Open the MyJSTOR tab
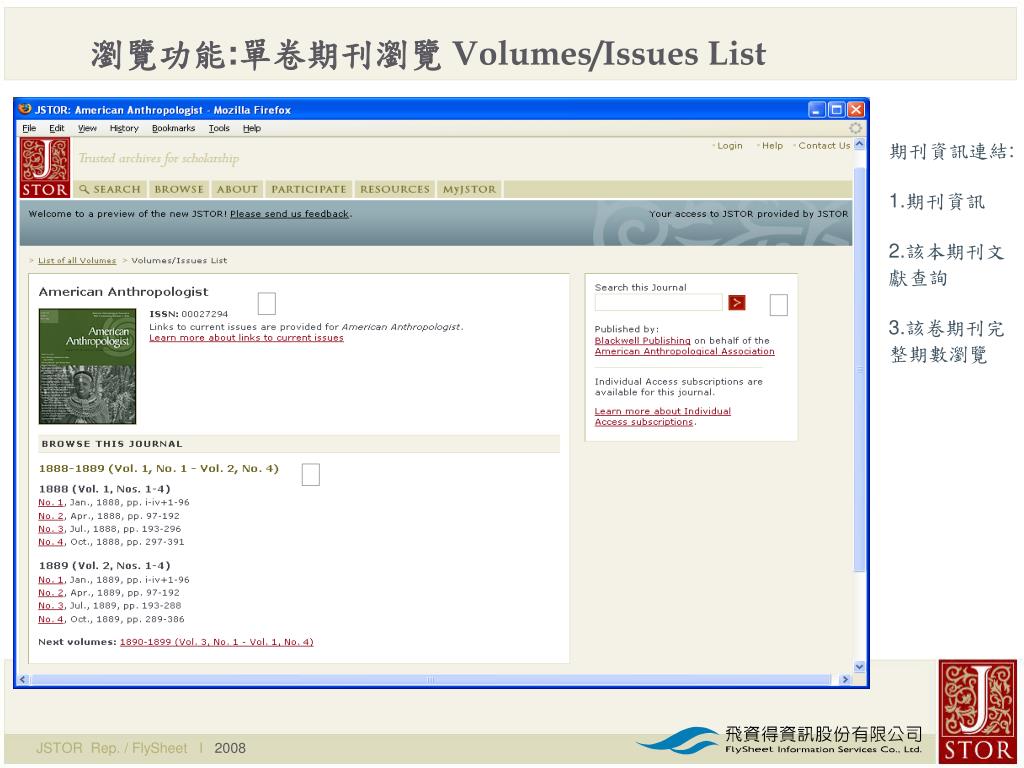1024x768 pixels. (470, 189)
